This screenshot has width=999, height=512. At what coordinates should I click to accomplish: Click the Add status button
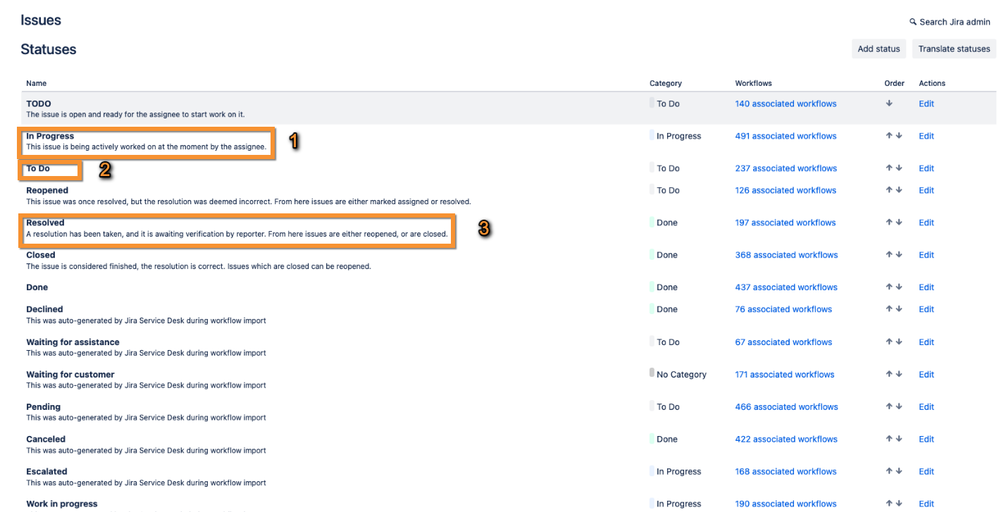click(879, 48)
